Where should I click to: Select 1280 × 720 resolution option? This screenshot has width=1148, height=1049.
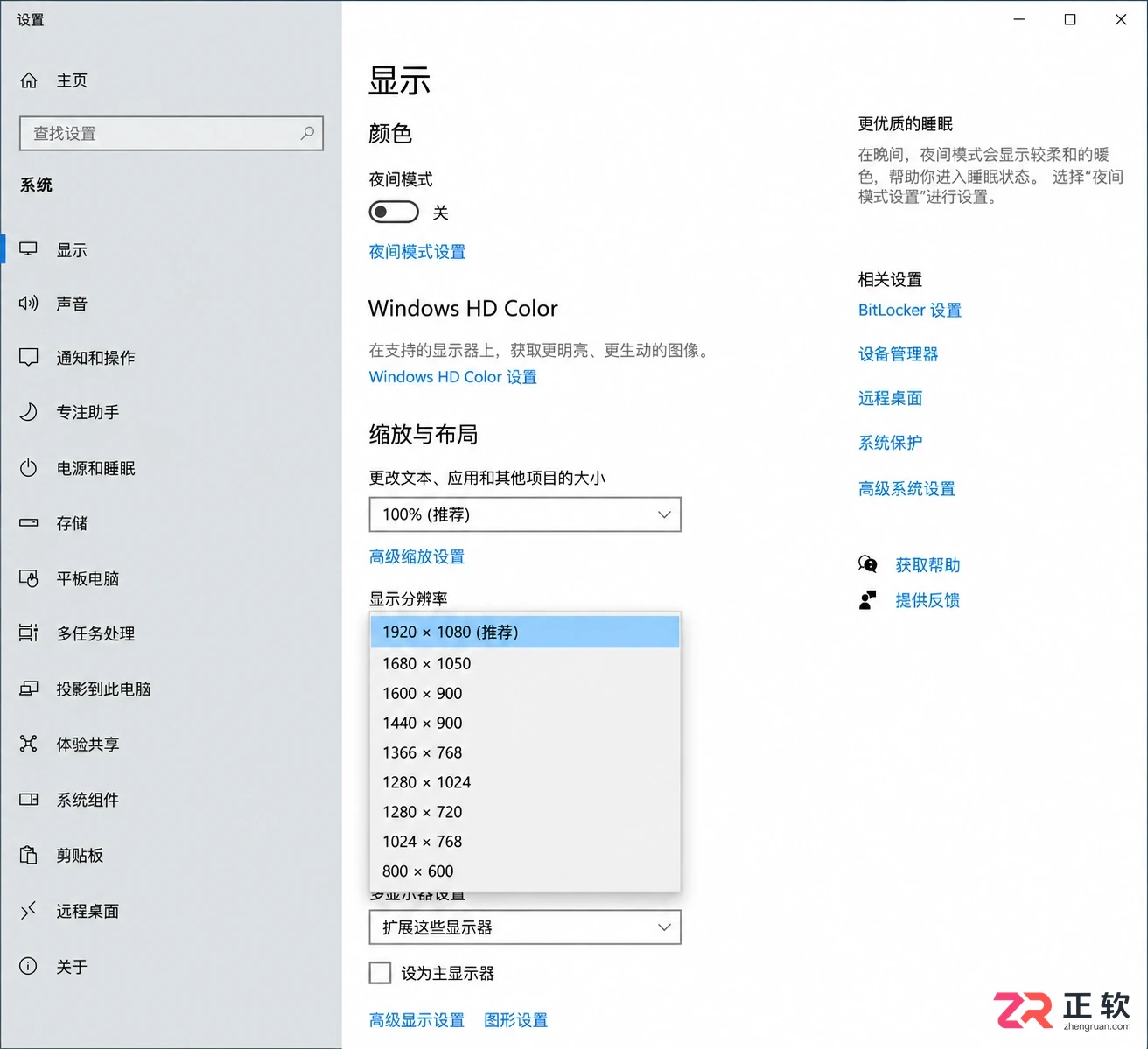click(x=525, y=812)
